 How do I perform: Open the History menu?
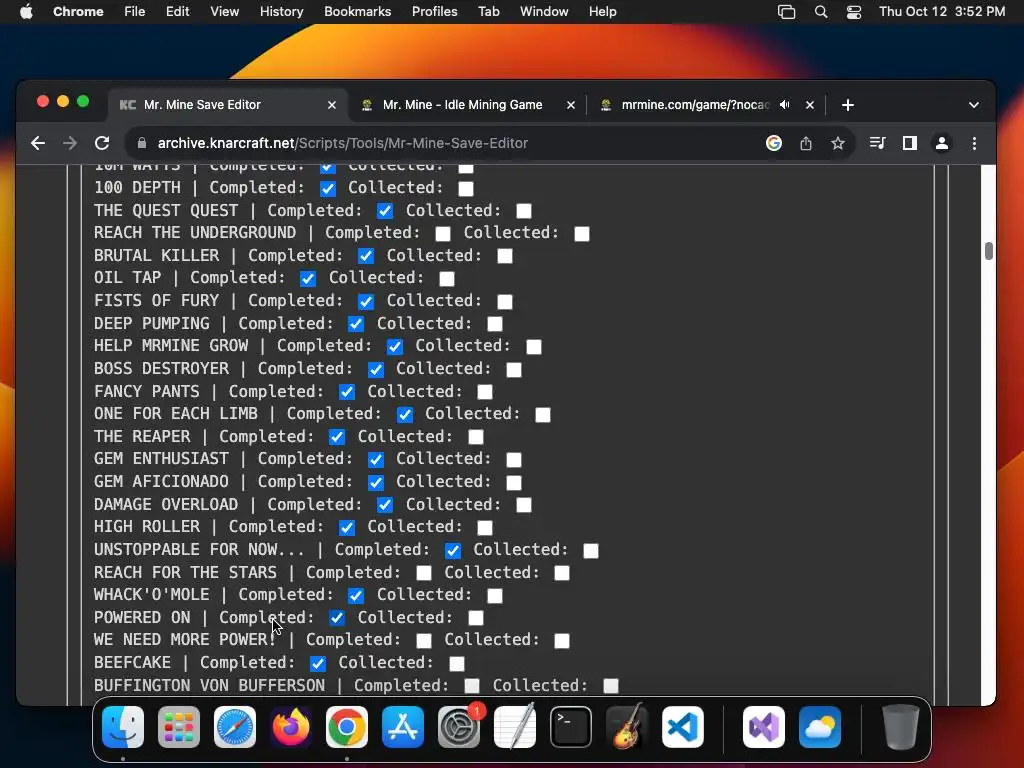[281, 12]
